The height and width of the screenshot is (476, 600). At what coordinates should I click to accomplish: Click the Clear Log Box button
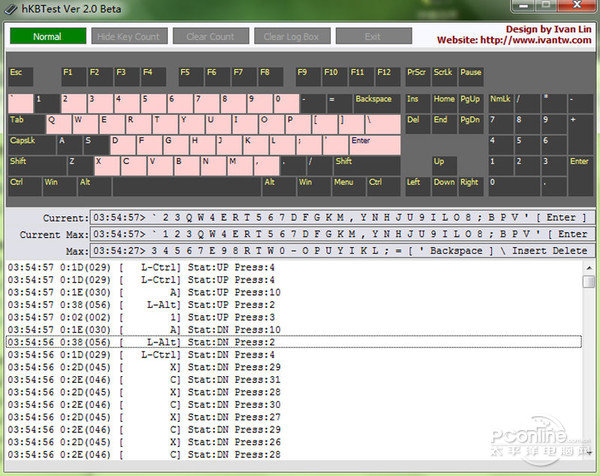pos(292,36)
